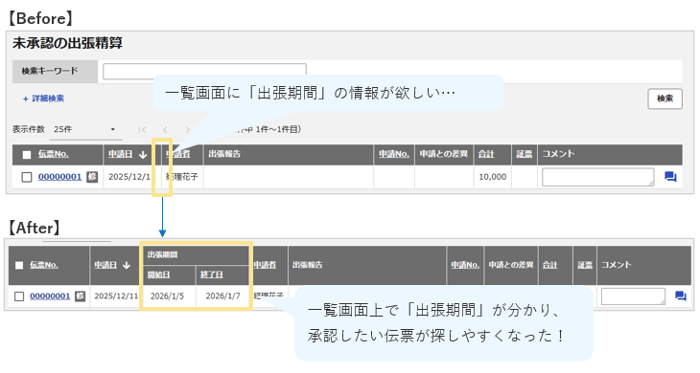The height and width of the screenshot is (373, 700).
Task: Toggle select-all checkbox in Before table header
Action: point(27,154)
